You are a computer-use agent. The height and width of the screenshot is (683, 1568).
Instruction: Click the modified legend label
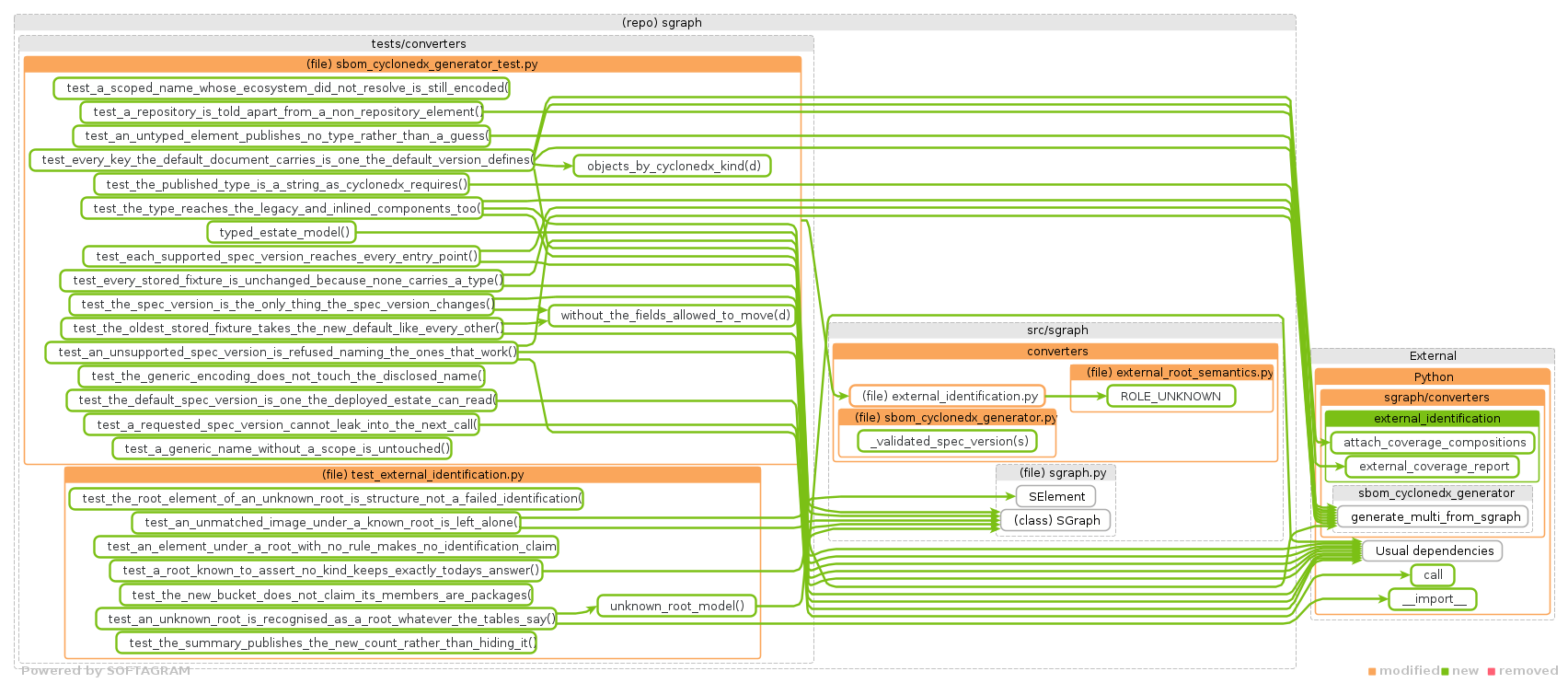click(1409, 670)
